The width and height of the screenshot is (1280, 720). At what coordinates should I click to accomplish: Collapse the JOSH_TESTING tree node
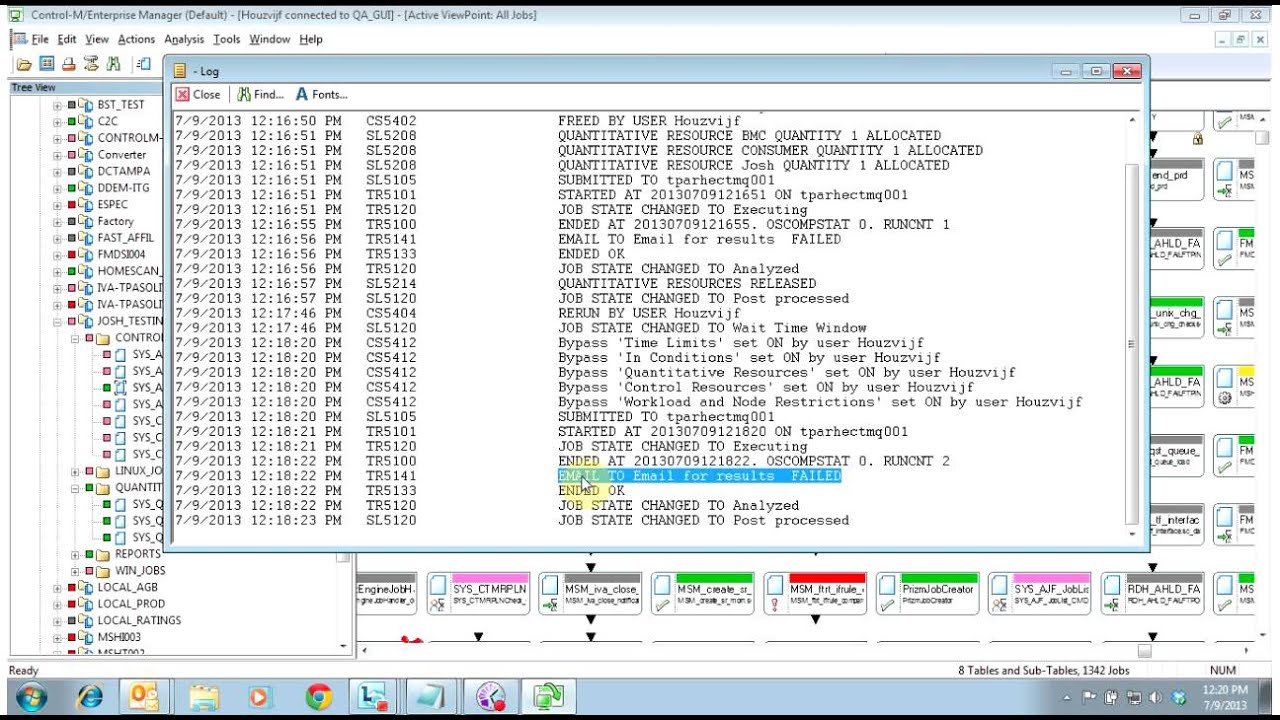pos(57,321)
